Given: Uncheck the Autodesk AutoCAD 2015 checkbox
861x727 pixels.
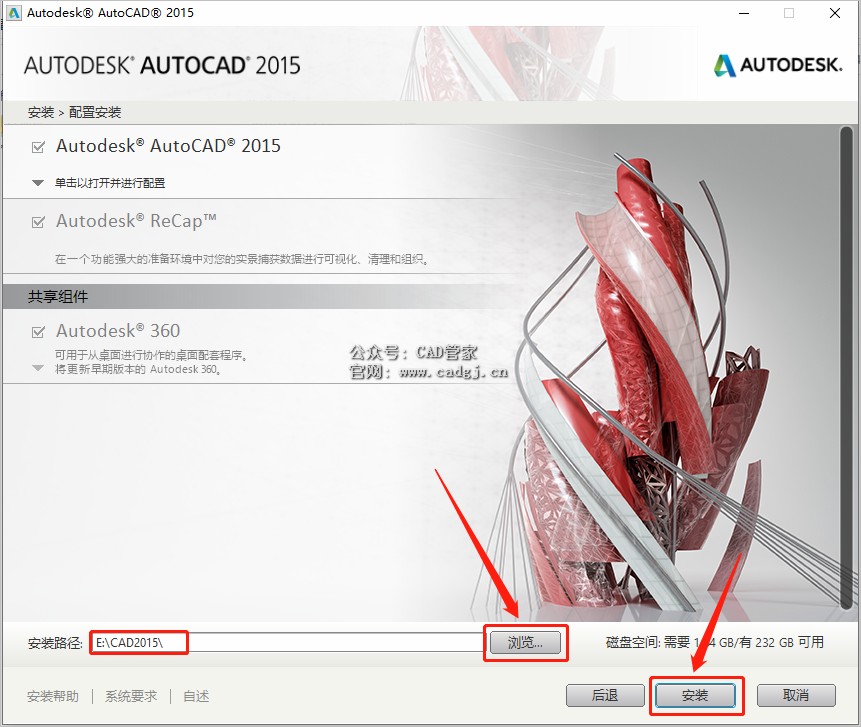Looking at the screenshot, I should (38, 147).
